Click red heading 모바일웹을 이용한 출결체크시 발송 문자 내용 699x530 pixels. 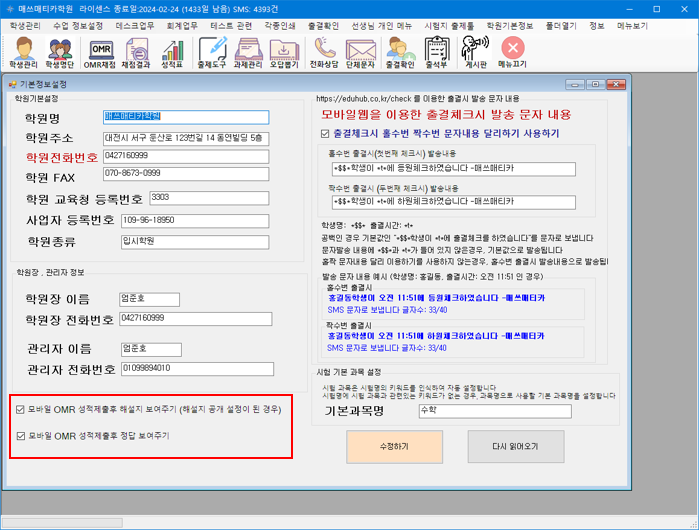(x=446, y=115)
